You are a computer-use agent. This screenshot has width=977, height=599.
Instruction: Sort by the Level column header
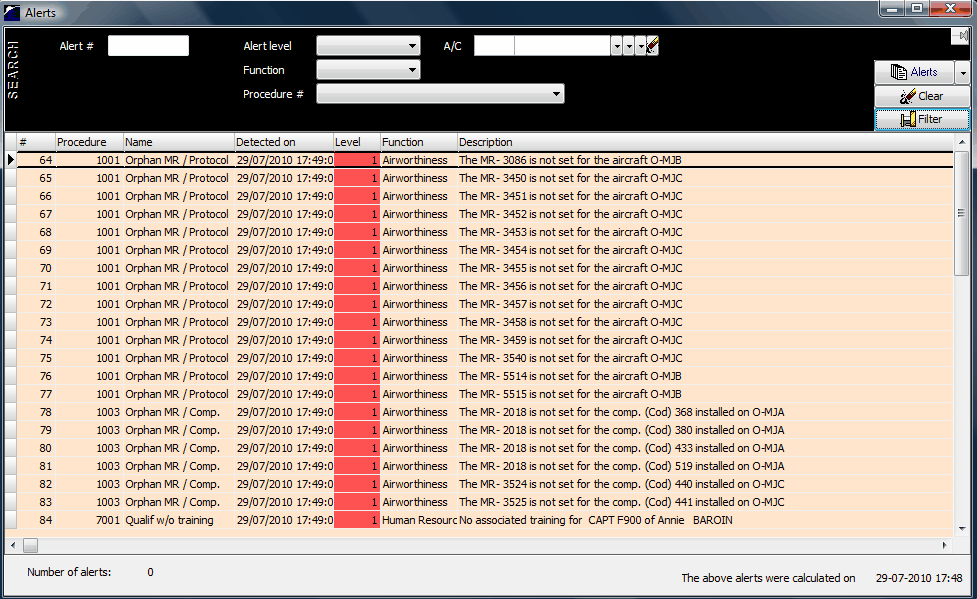pyautogui.click(x=356, y=142)
